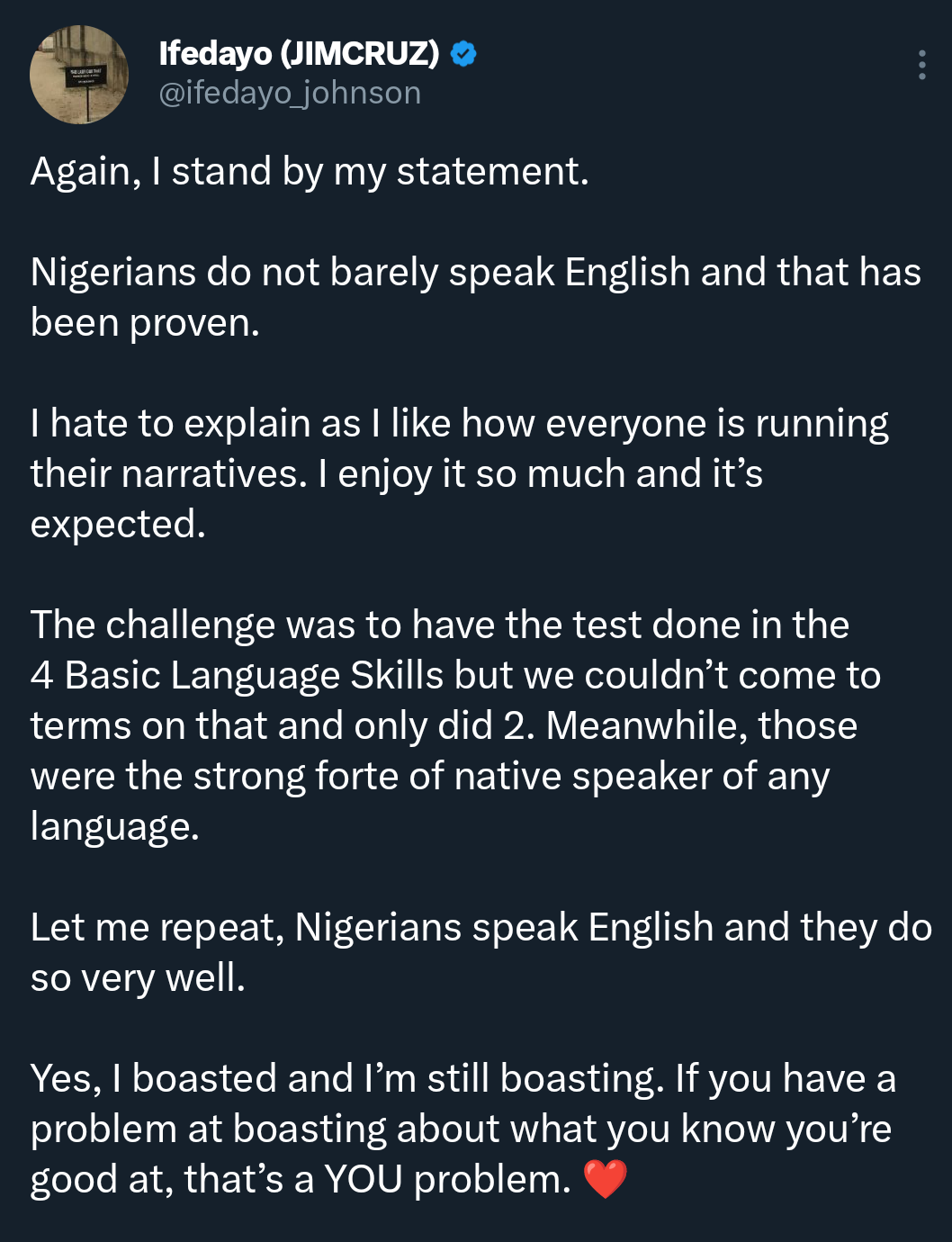Click the words "been proven."
The height and width of the screenshot is (1242, 952).
pos(145,322)
